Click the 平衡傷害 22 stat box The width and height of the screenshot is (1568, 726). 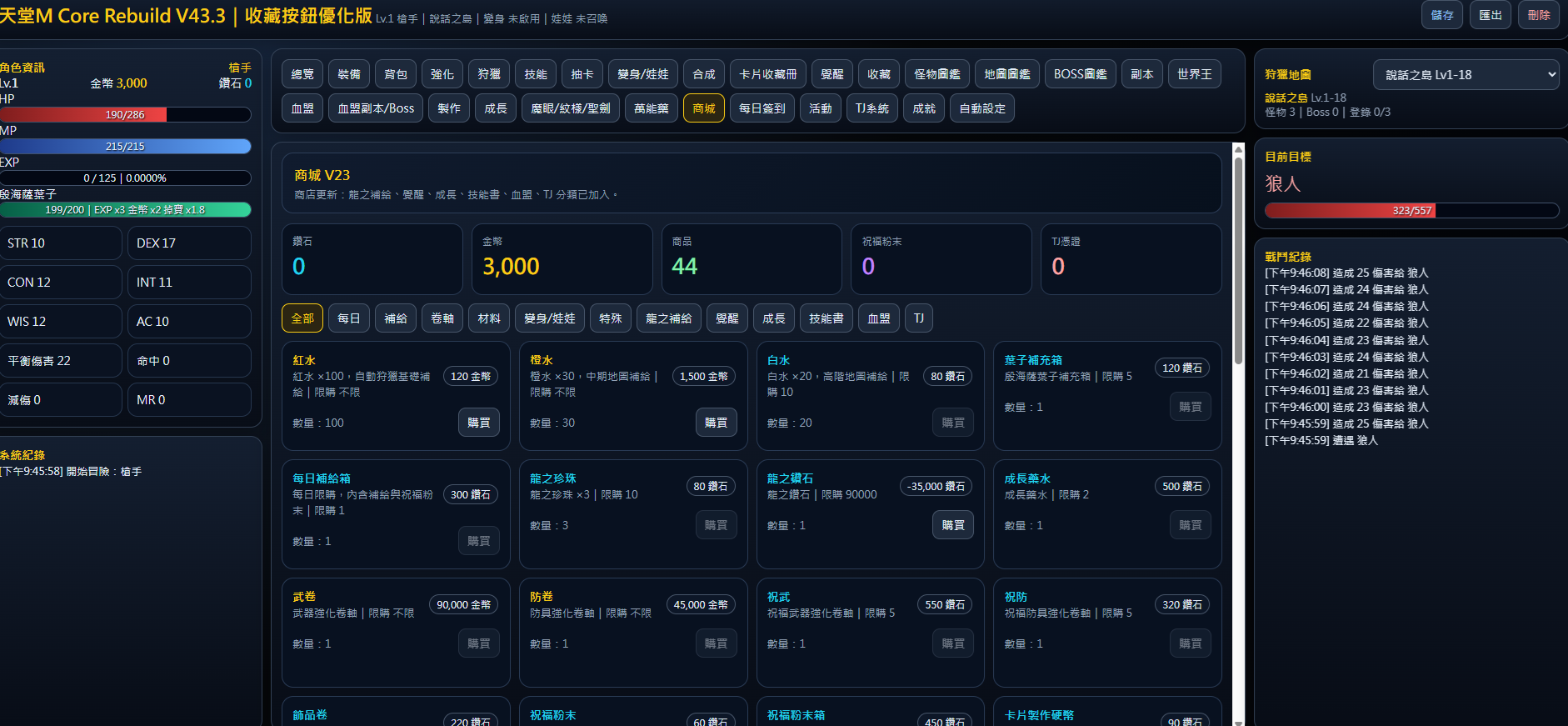[x=61, y=360]
